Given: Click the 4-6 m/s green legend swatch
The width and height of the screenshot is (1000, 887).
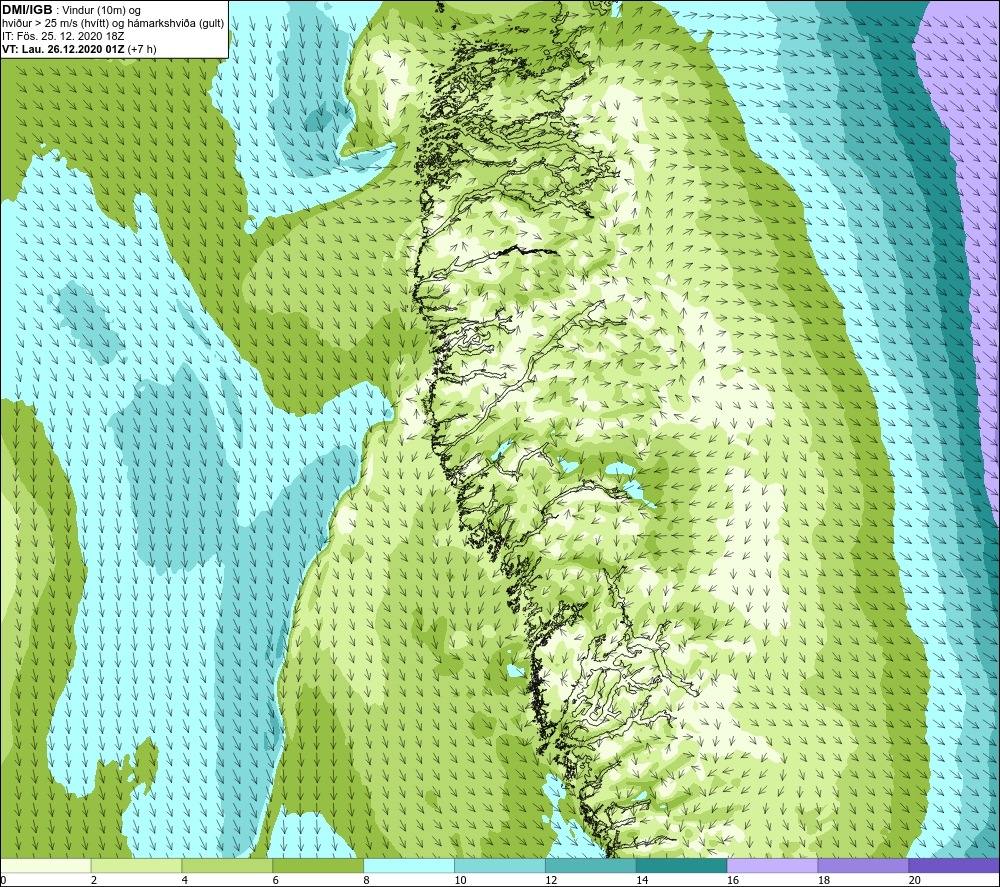Looking at the screenshot, I should [227, 865].
